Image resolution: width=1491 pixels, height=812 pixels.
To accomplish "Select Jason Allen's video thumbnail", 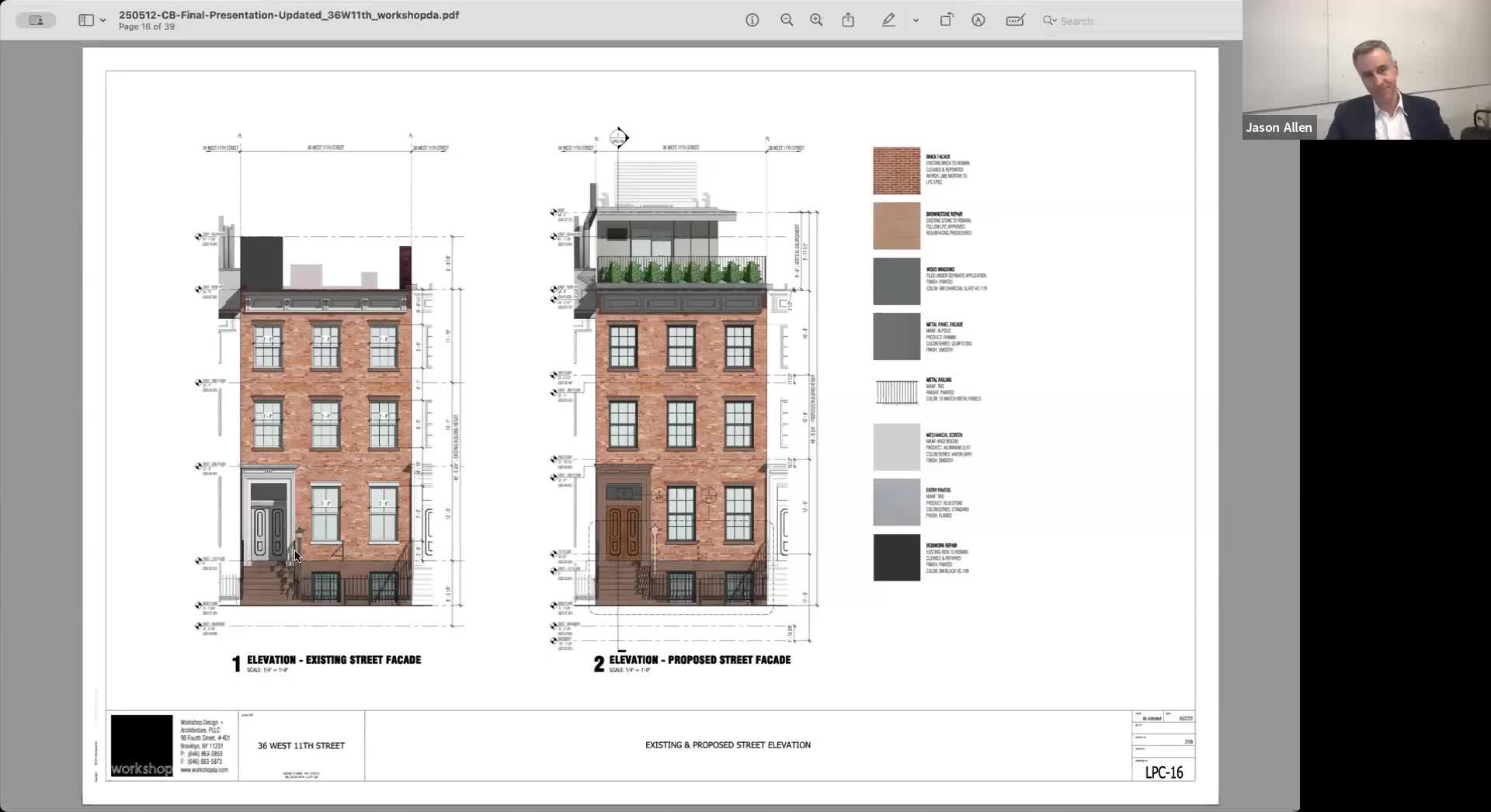I will pos(1366,70).
